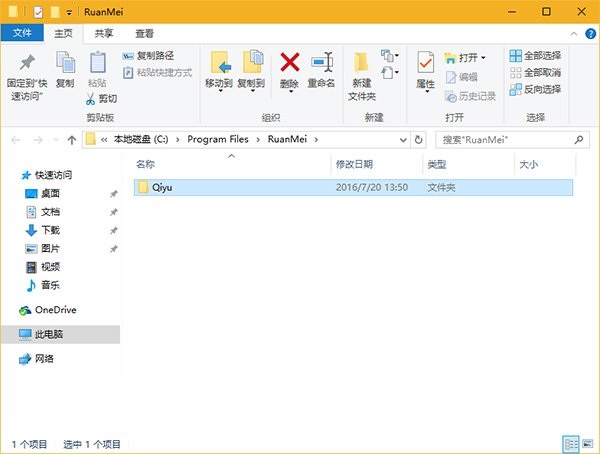Click Select all (全部选择)
The image size is (600, 454).
(x=535, y=56)
